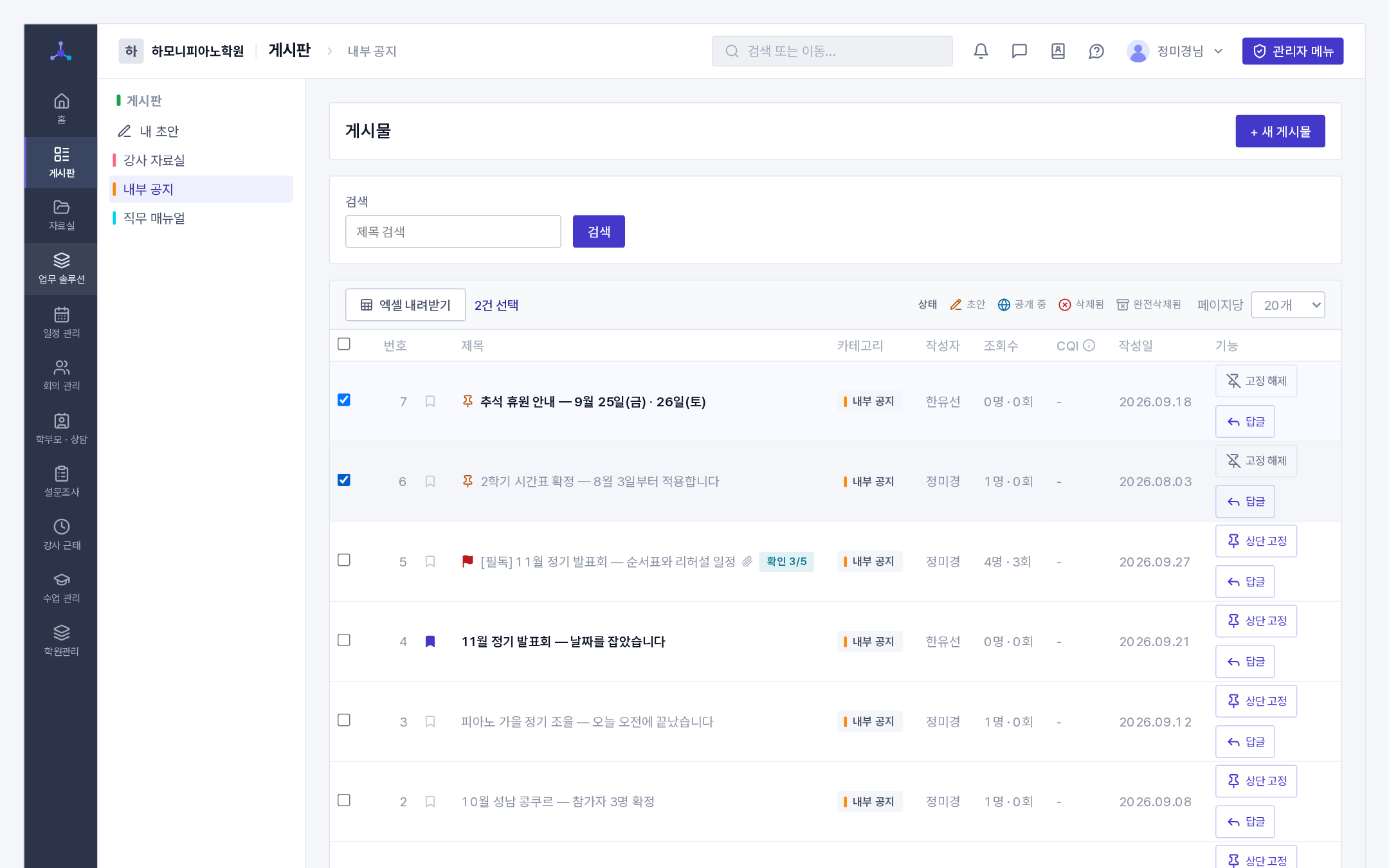Open the 관리자 메뉴 button
Viewport: 1389px width, 868px height.
[1293, 51]
